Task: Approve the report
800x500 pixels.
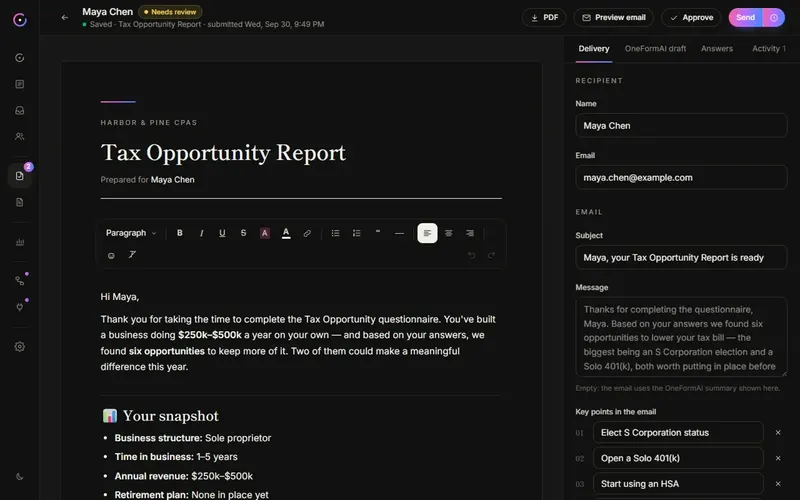Action: tap(691, 17)
